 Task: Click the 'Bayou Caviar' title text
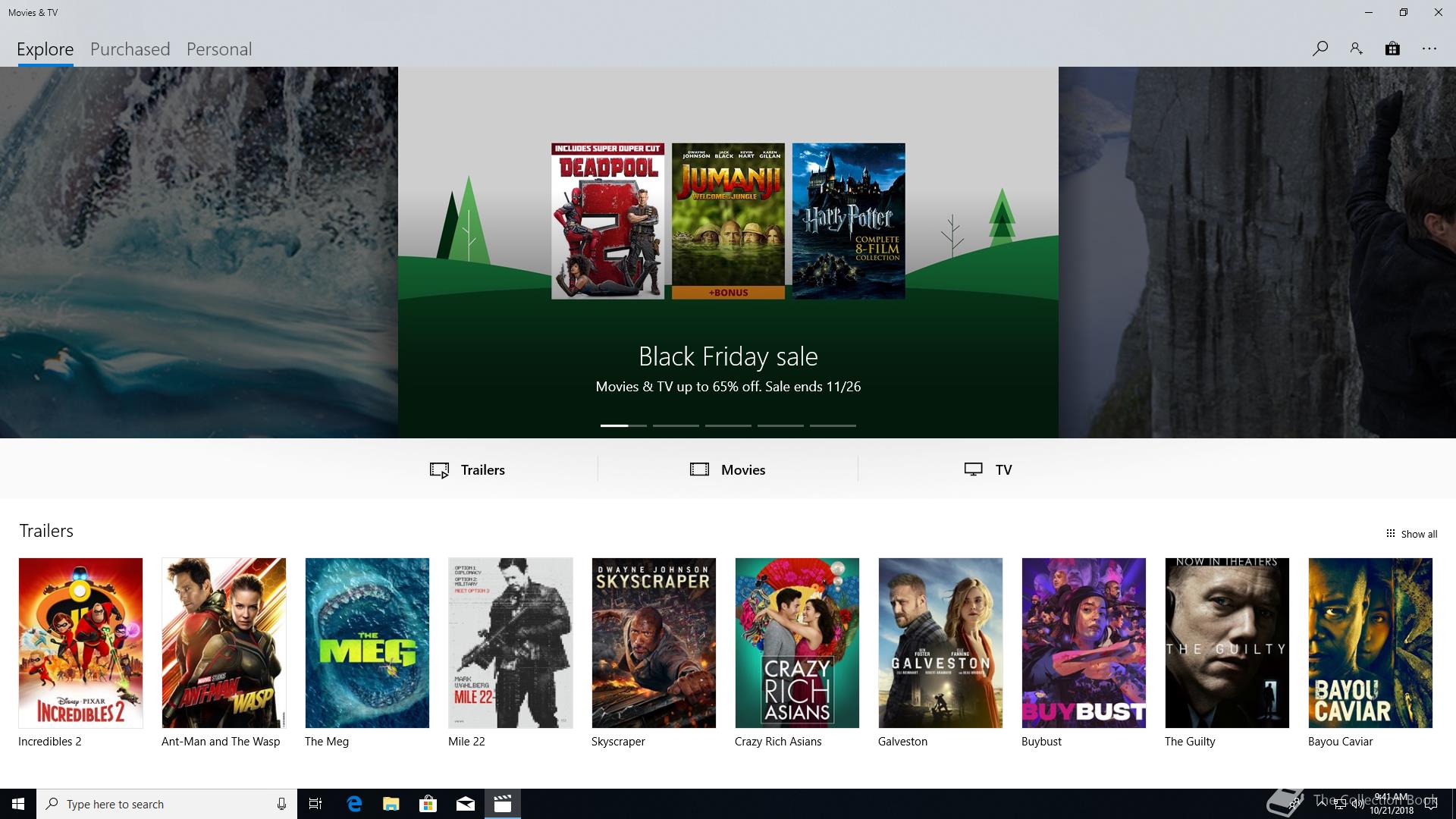1340,742
